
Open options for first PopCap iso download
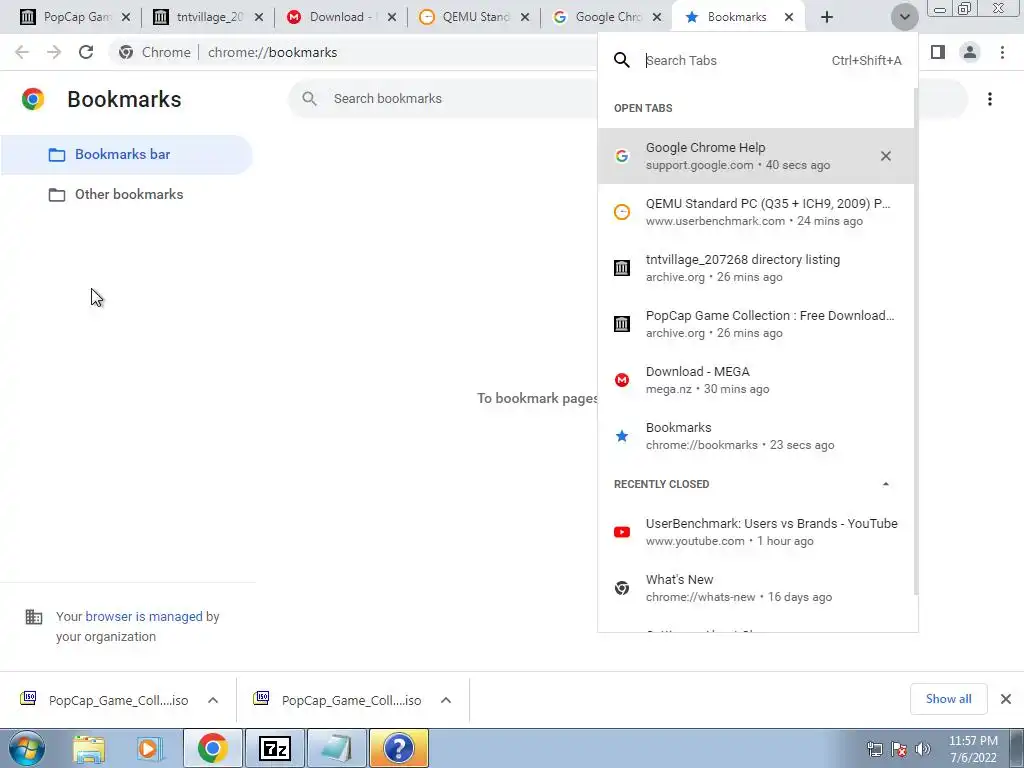pyautogui.click(x=213, y=700)
